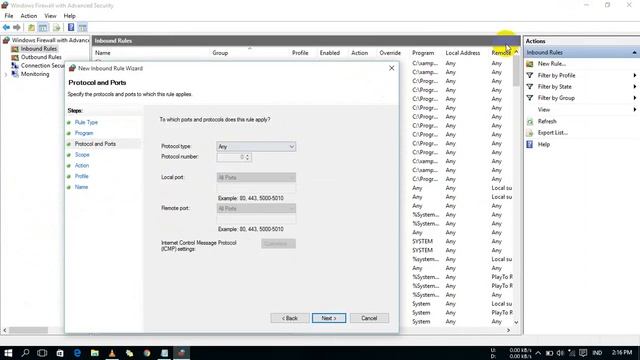Open VLC media player from the taskbar
The height and width of the screenshot is (360, 640).
coord(112,353)
